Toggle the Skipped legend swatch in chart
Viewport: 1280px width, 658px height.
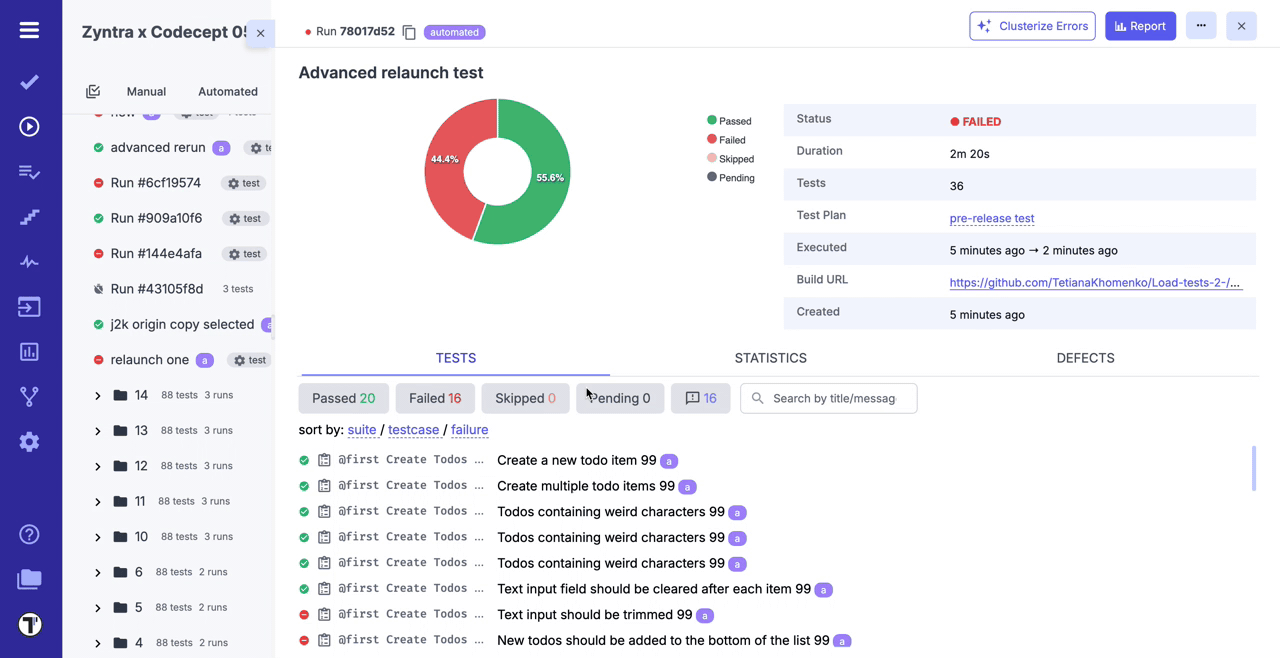pyautogui.click(x=712, y=158)
